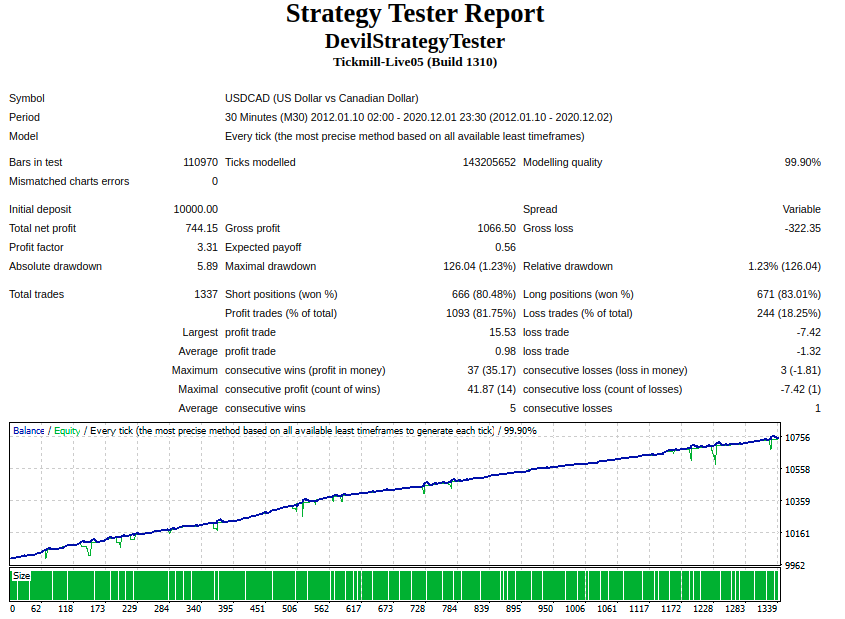Select consecutive loss value '-7.42 (1)'
Screen dimensions: 845x619
pyautogui.click(x=800, y=389)
